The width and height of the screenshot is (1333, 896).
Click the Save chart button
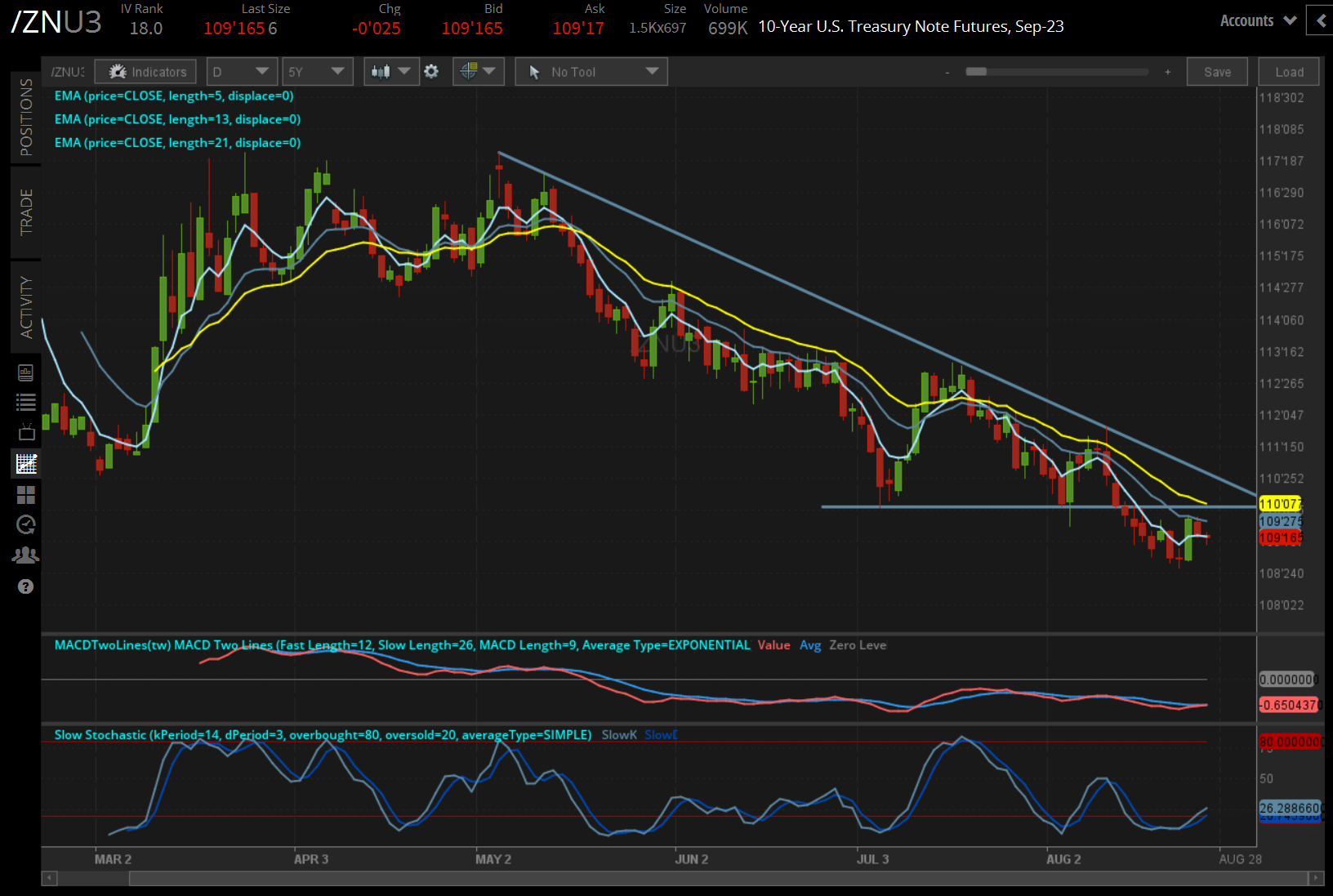(x=1217, y=72)
